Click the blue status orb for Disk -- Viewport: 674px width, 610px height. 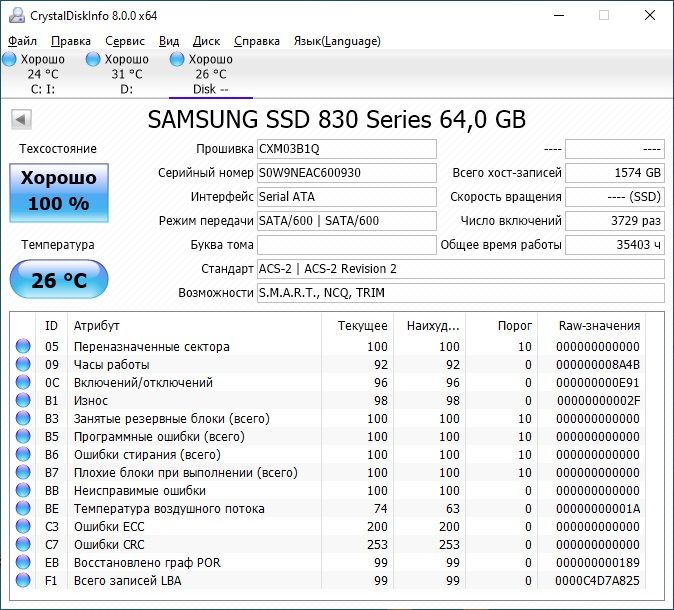pos(177,59)
